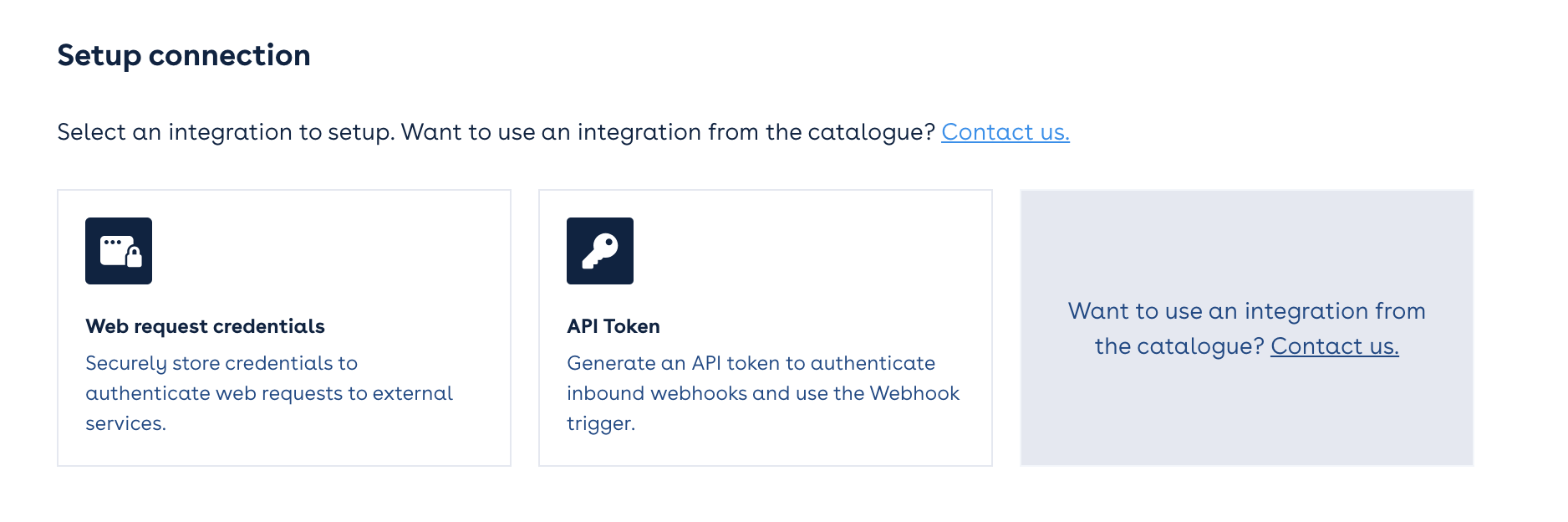This screenshot has height=522, width=1568.
Task: Select the Web request credentials title
Action: [205, 326]
